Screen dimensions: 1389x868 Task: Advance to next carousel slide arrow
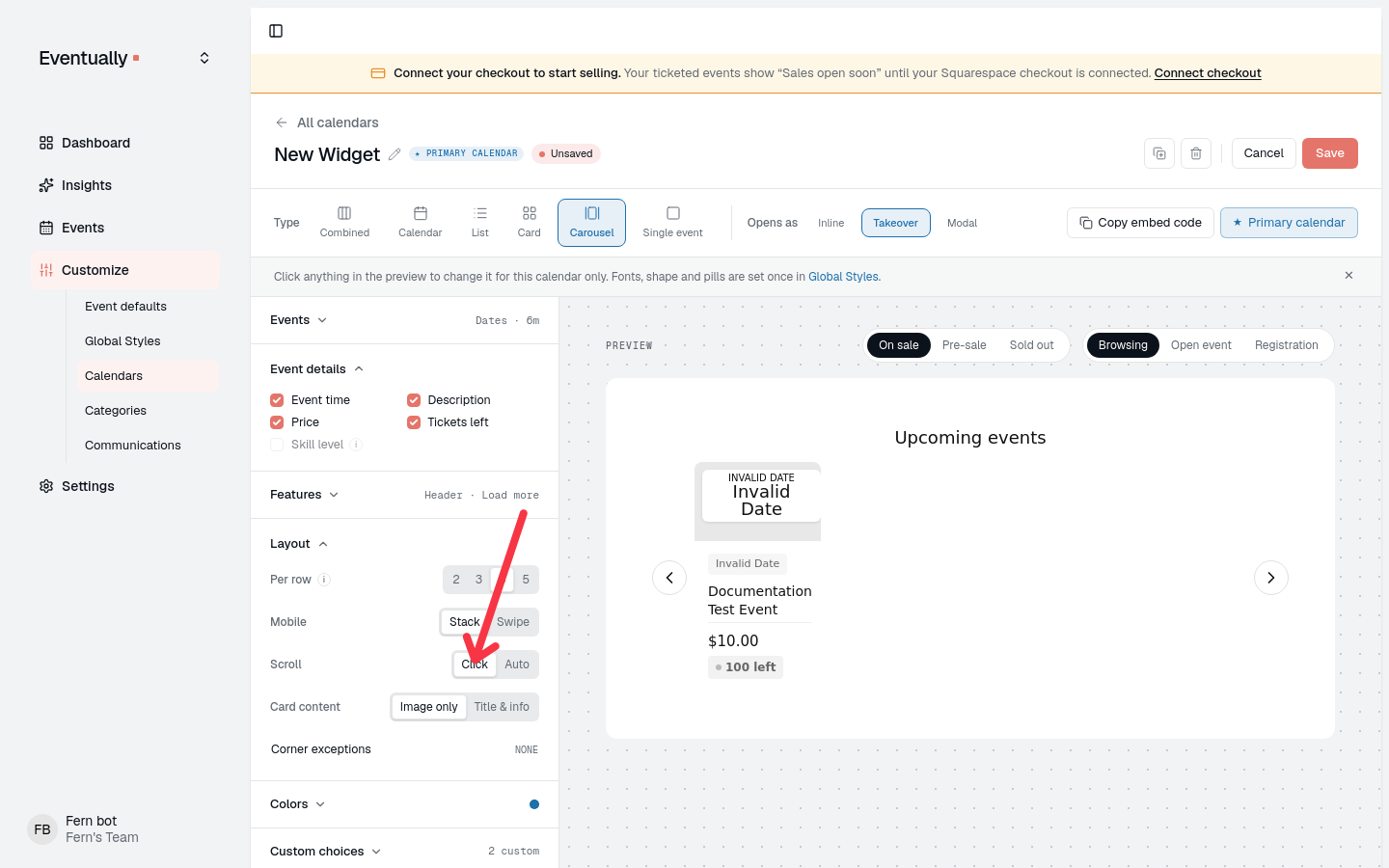(x=1271, y=578)
